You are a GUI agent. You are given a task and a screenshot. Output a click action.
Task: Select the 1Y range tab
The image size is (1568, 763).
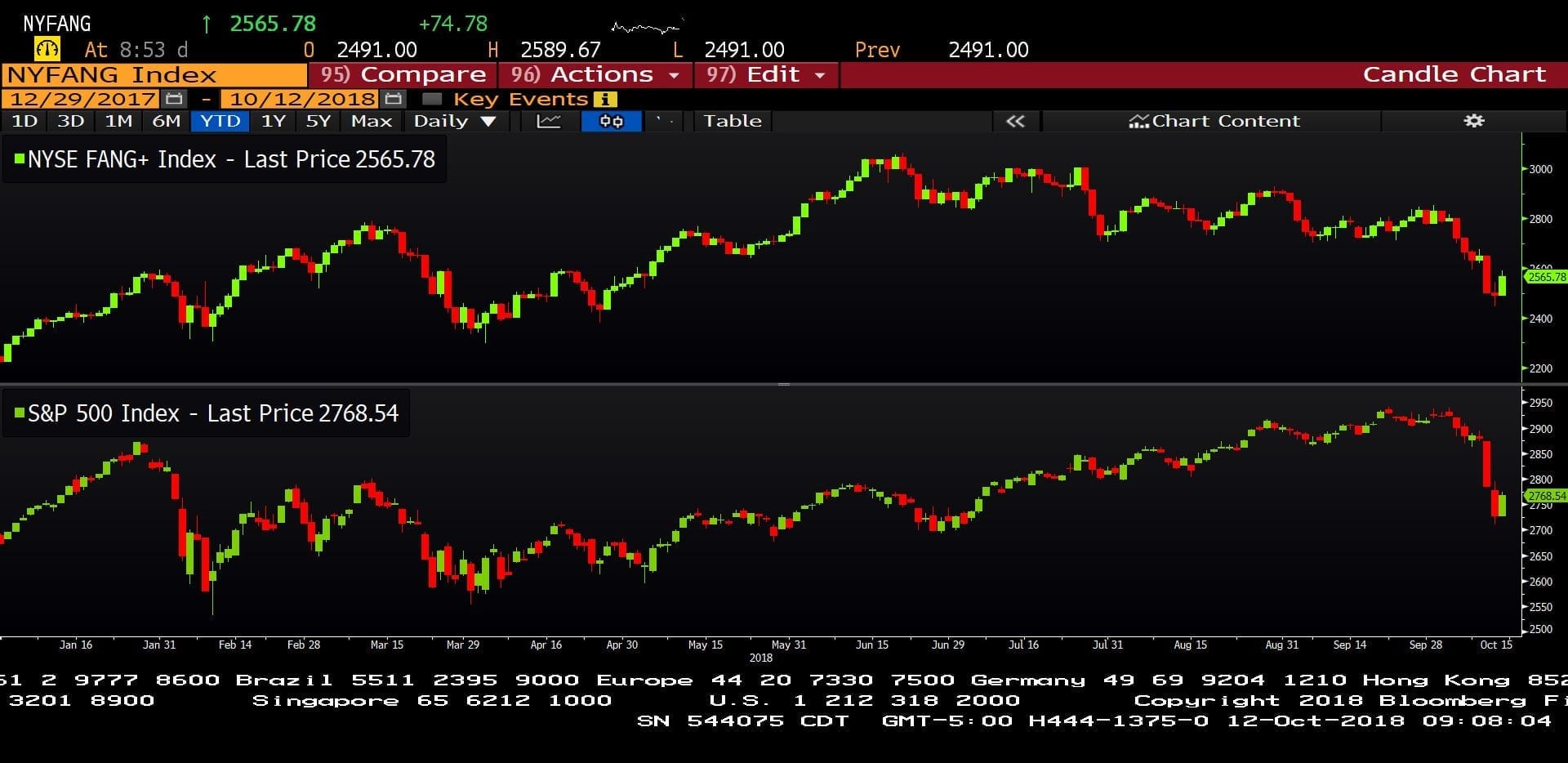click(274, 121)
